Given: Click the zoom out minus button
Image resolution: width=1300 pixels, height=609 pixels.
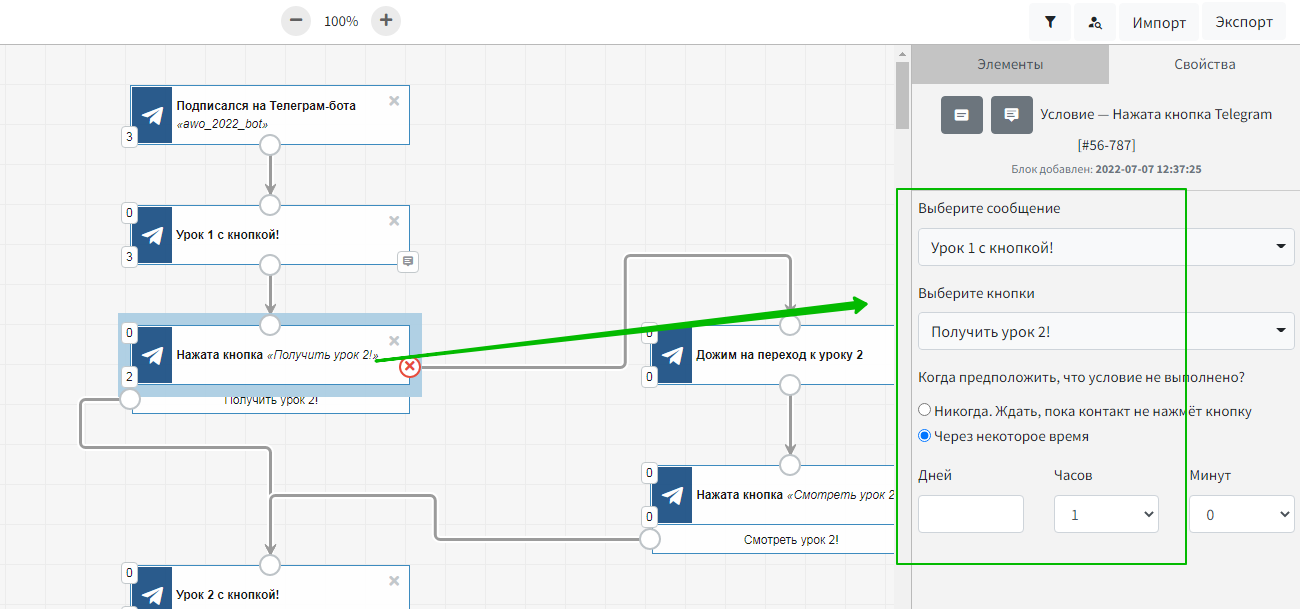Looking at the screenshot, I should click(x=296, y=21).
